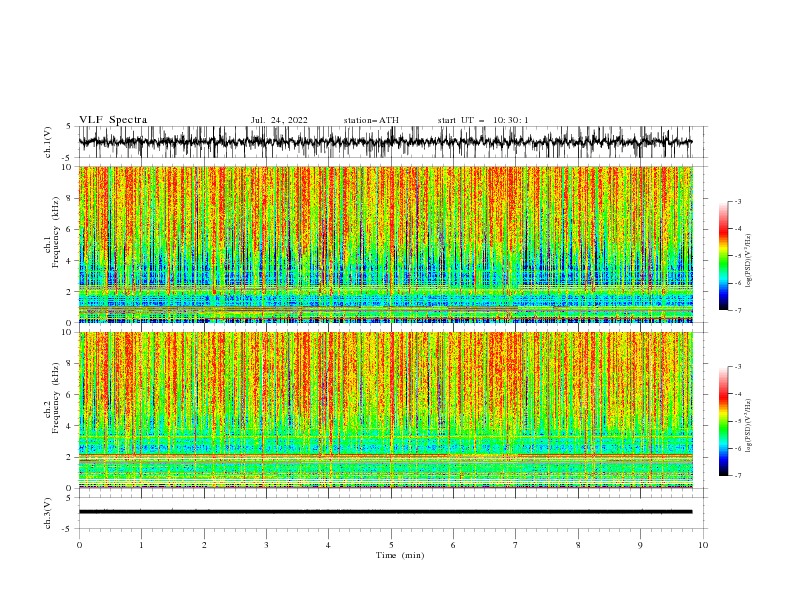Click the log(PSD) label beside ch.1 color bar
792x612 pixels.
[x=749, y=261]
